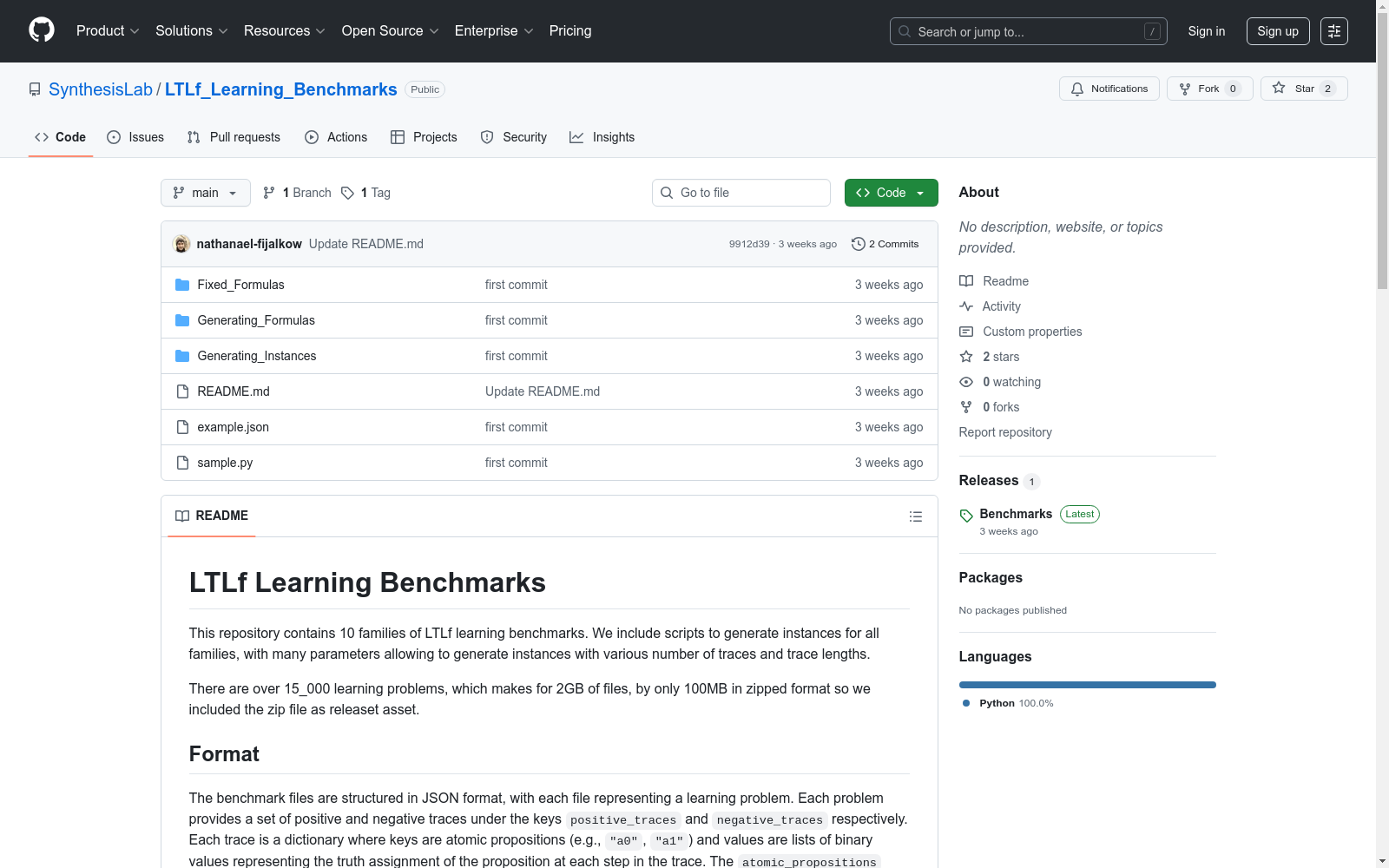Click the branch icon next to 1 Branch
Image resolution: width=1389 pixels, height=868 pixels.
[x=269, y=193]
